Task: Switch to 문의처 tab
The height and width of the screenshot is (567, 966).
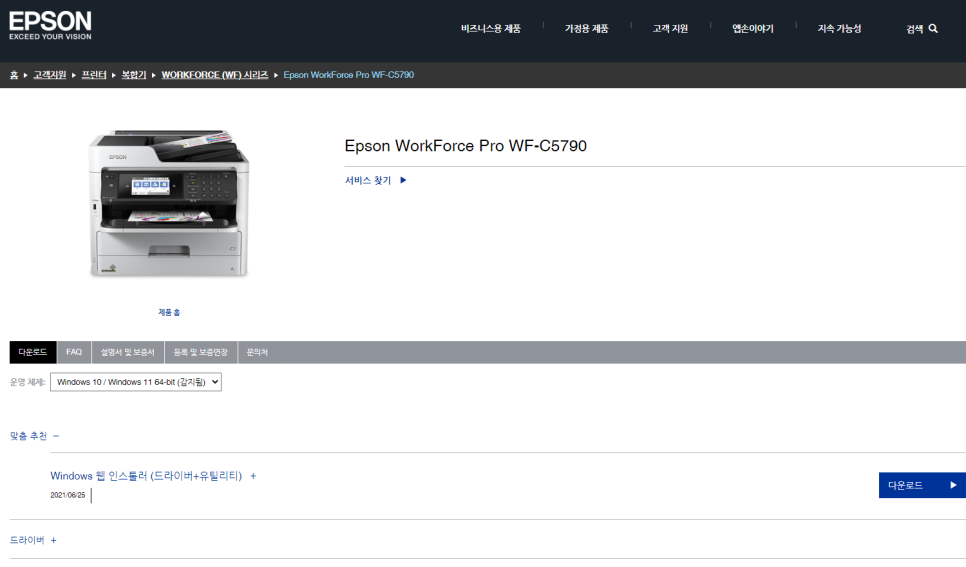Action: pyautogui.click(x=257, y=352)
